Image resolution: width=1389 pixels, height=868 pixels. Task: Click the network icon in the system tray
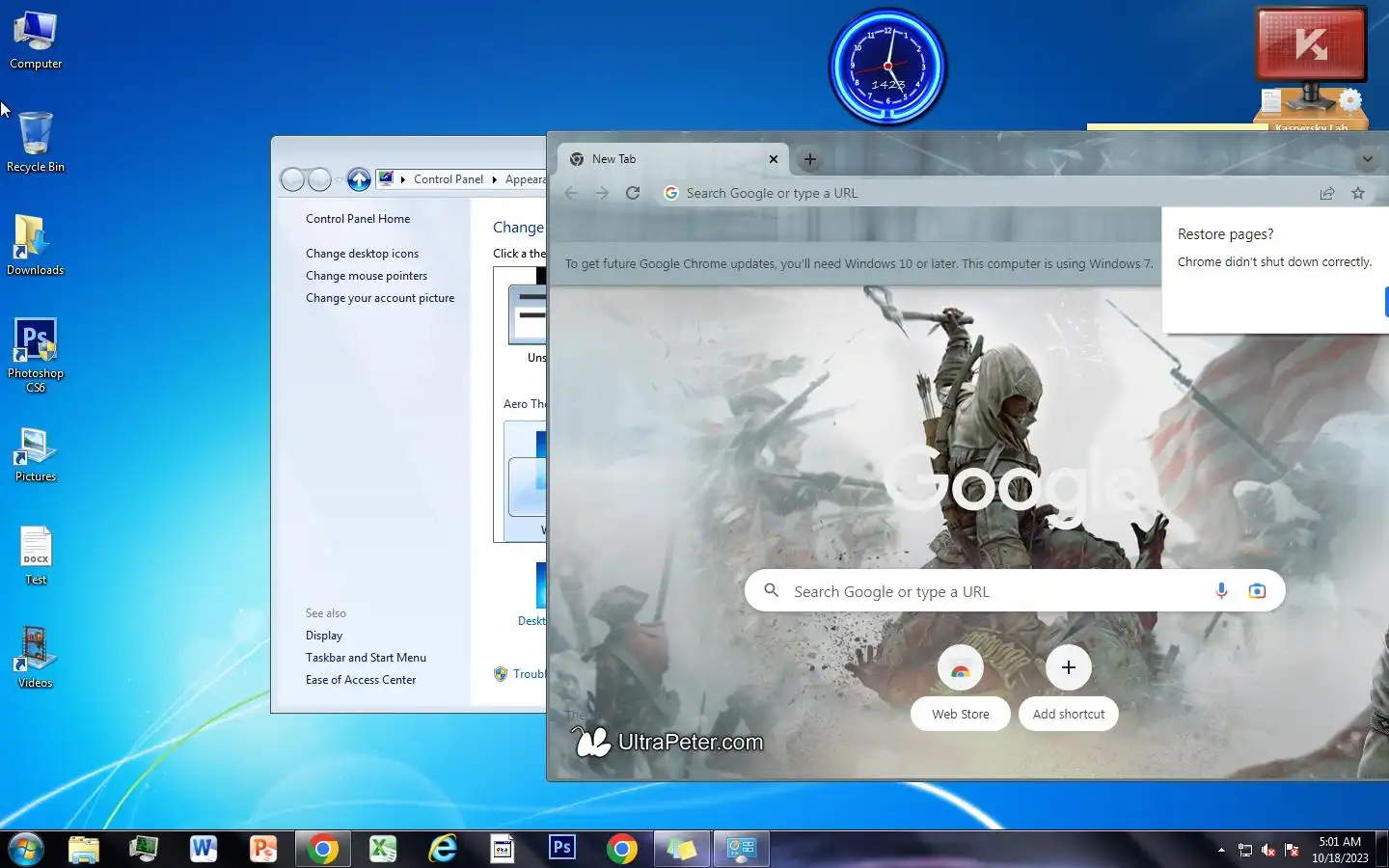pyautogui.click(x=1245, y=850)
